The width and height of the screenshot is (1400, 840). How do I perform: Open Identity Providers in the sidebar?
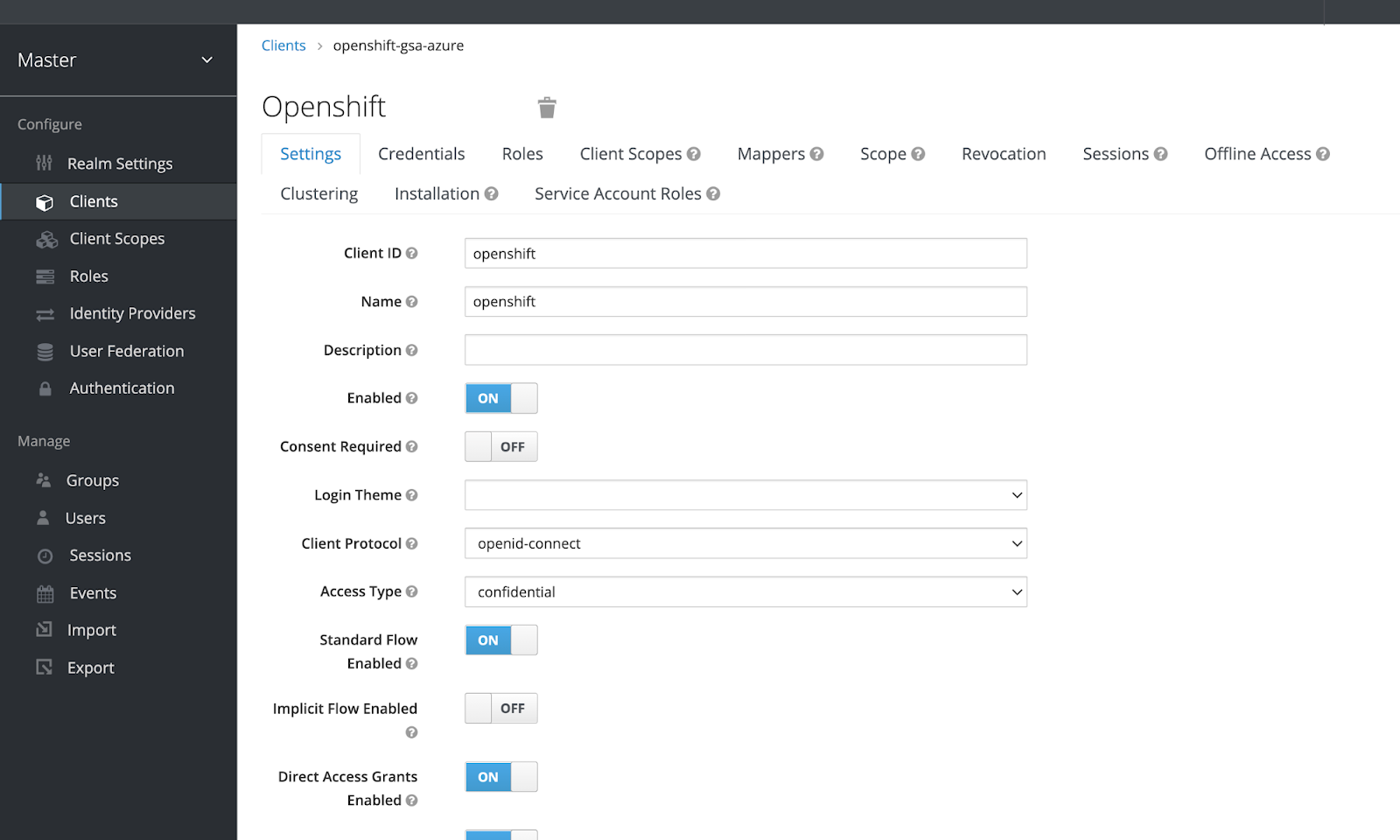tap(132, 312)
